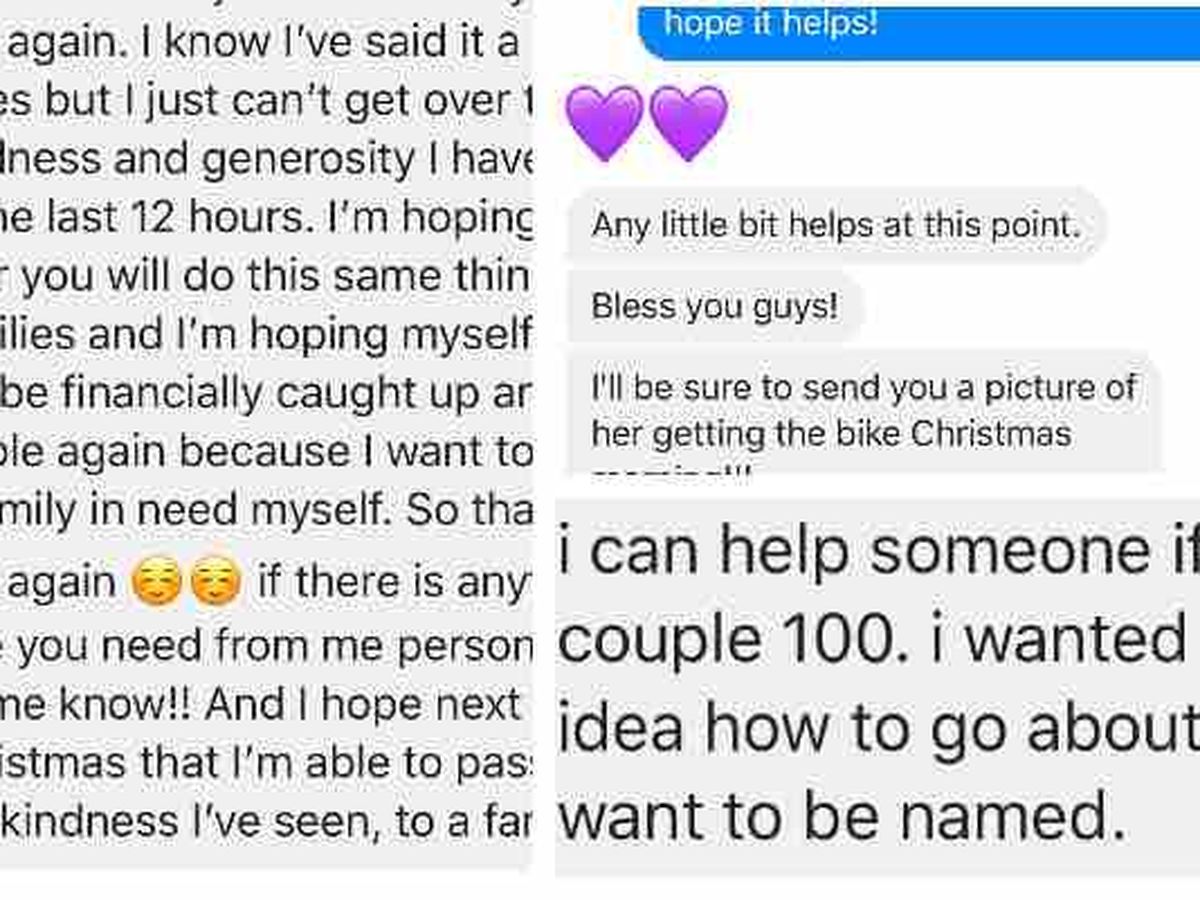Click the line 'again. I know I've said it a'
The image size is (1200, 900).
click(x=260, y=44)
